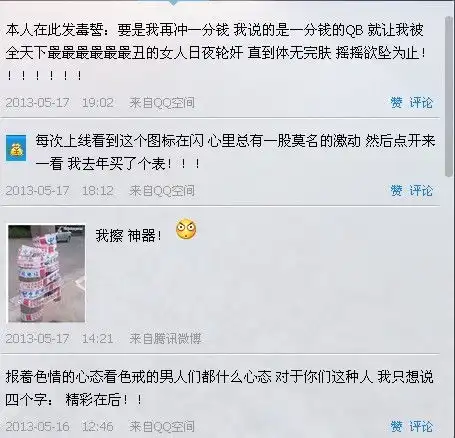Click the money bag avatar icon
Viewport: 455px width, 438px height.
16,148
